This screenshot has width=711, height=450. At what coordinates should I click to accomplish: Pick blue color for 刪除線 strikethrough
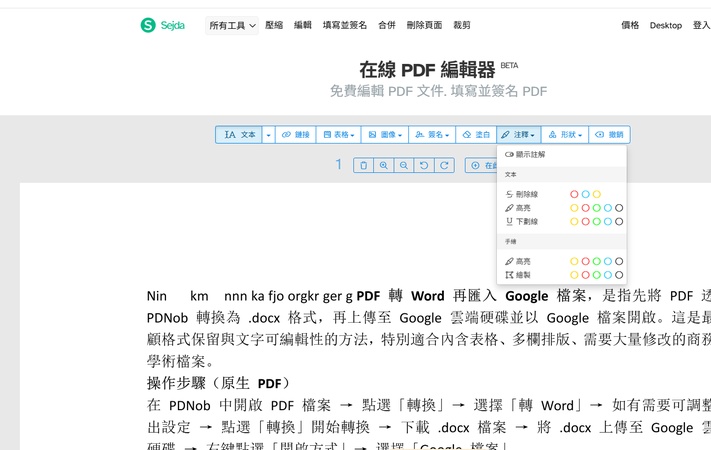585,194
